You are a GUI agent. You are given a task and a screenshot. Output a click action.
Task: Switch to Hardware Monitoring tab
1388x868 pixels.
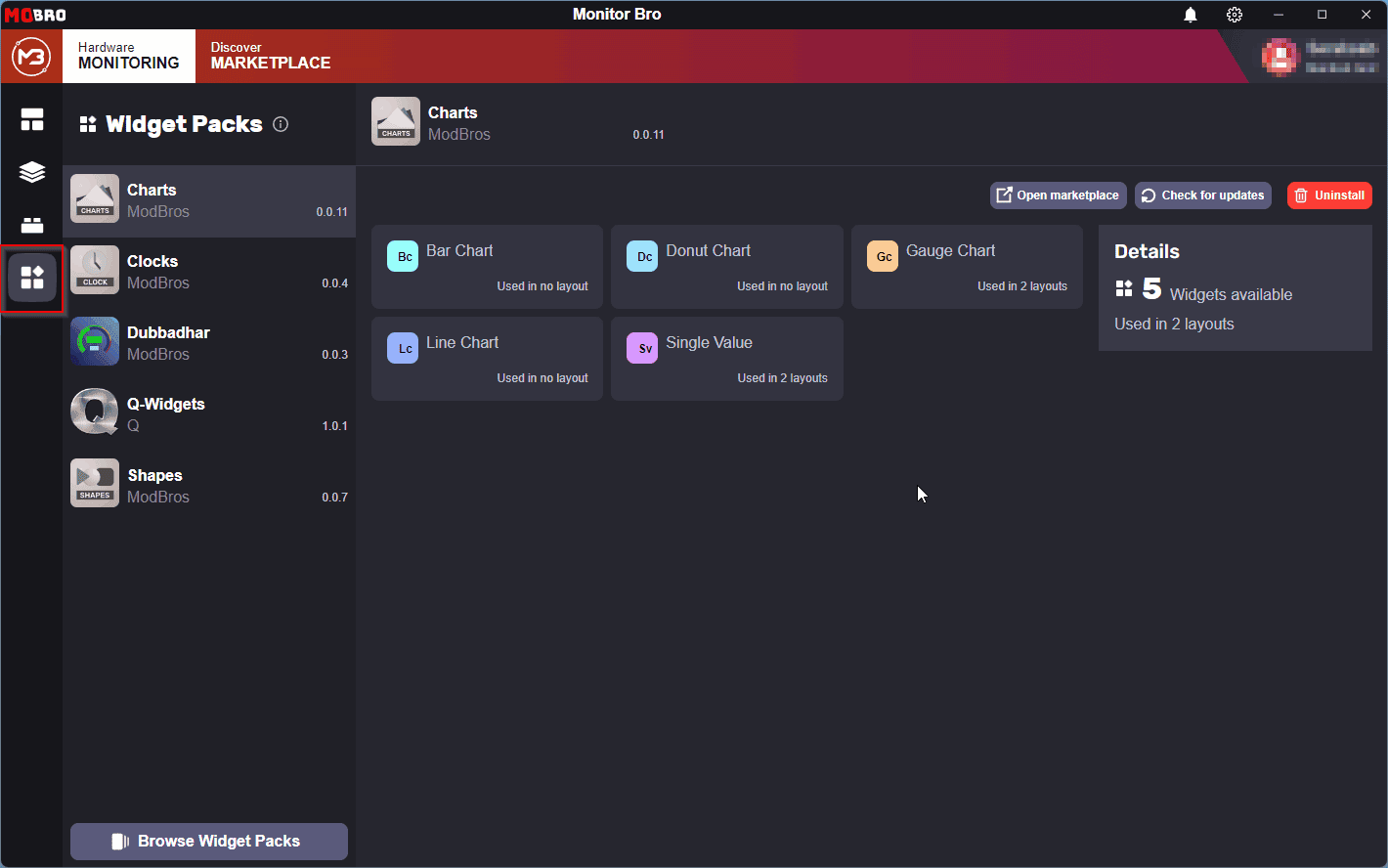(x=129, y=56)
